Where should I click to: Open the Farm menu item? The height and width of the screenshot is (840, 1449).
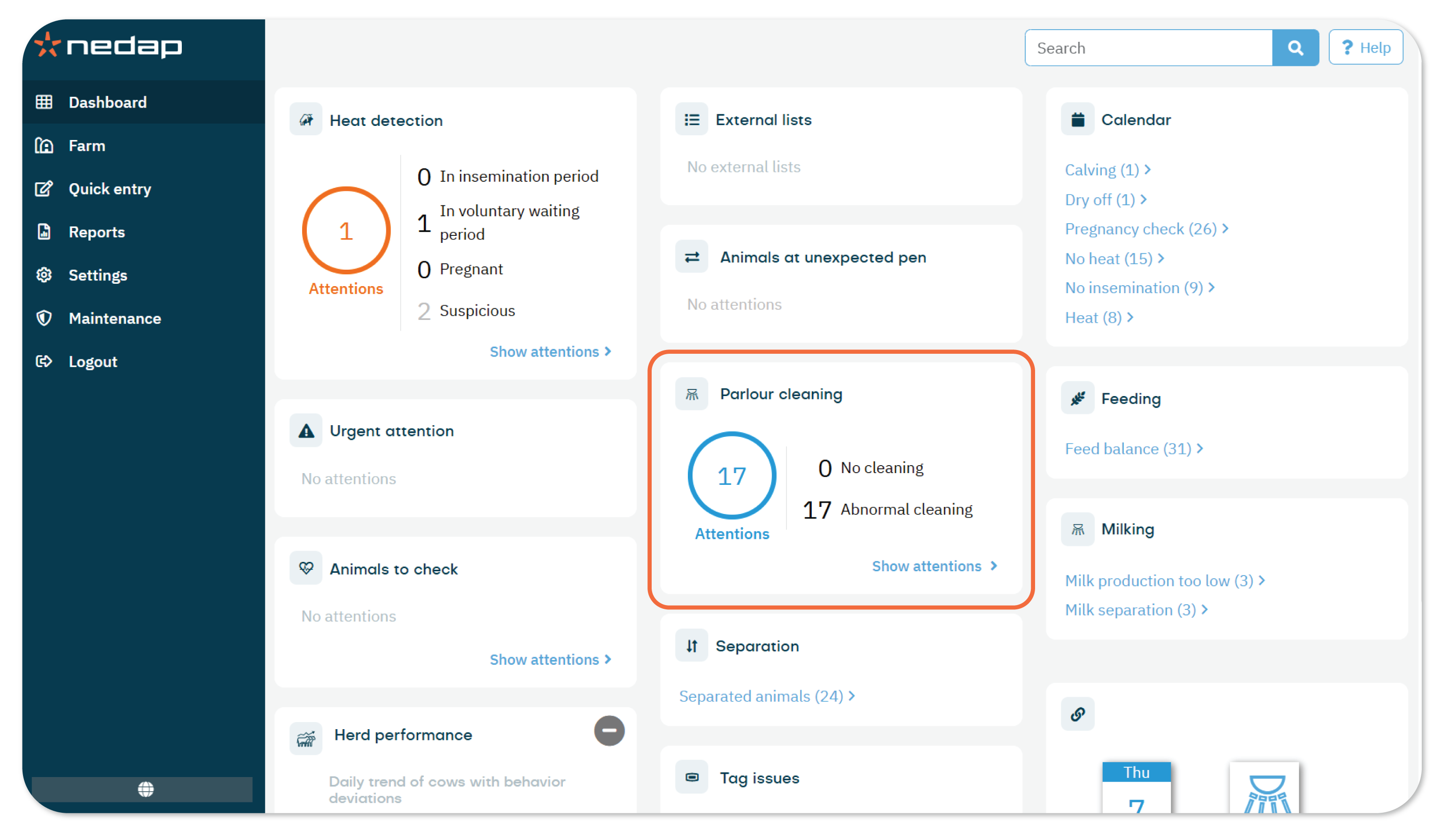143,146
